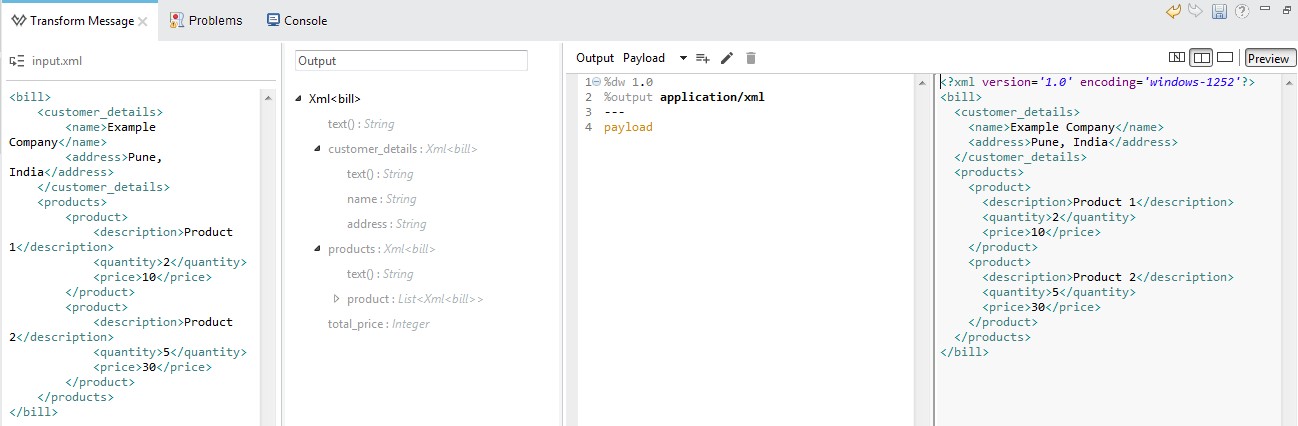Toggle the two-pane split layout view
This screenshot has height=426, width=1298.
click(x=1201, y=58)
